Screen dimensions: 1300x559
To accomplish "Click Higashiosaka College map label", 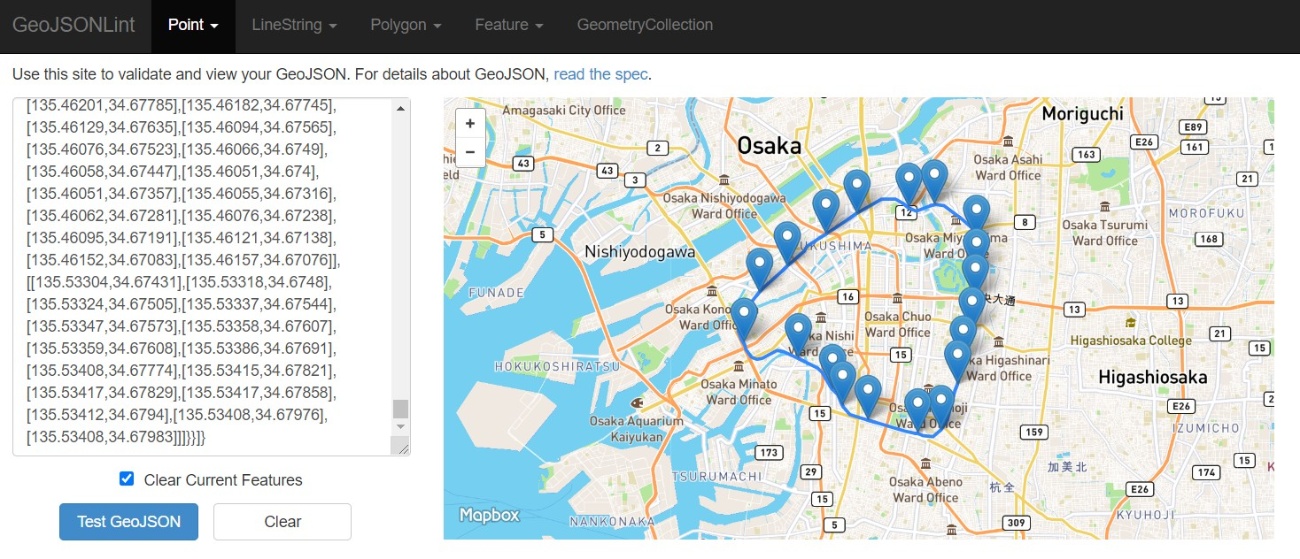I will 1131,341.
